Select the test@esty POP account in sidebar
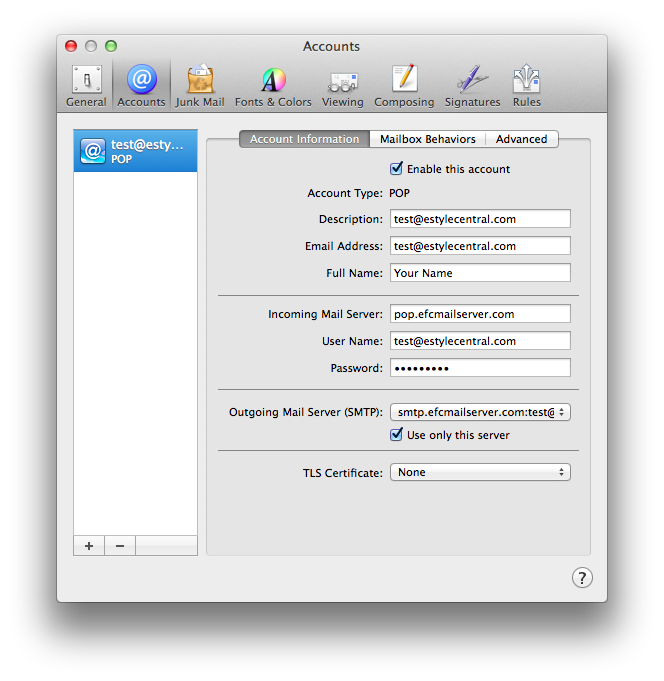The image size is (664, 681). [135, 151]
